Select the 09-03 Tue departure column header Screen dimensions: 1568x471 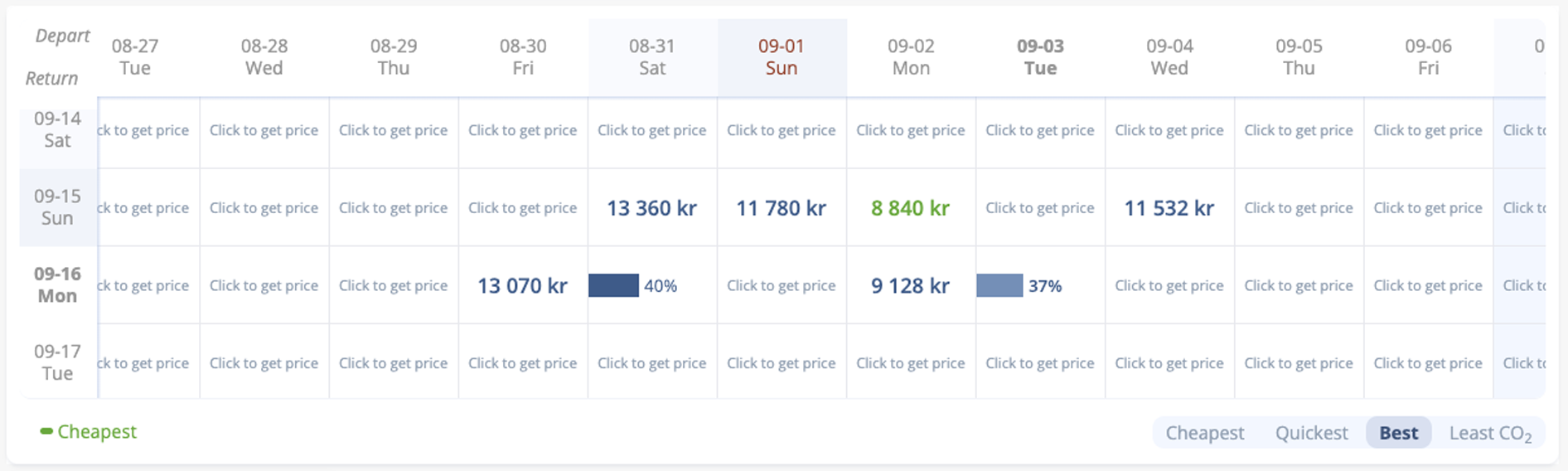pyautogui.click(x=1040, y=57)
